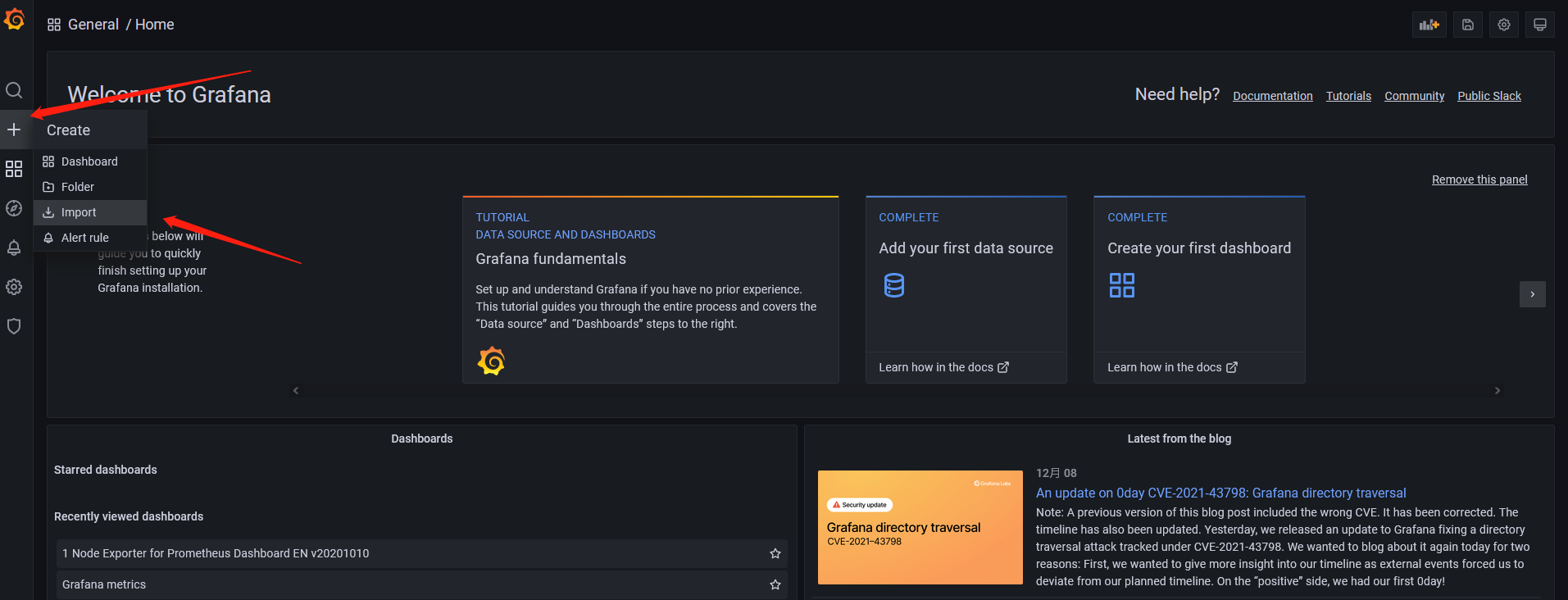1568x600 pixels.
Task: Click the Grafana logo in the sidebar
Action: 14,18
